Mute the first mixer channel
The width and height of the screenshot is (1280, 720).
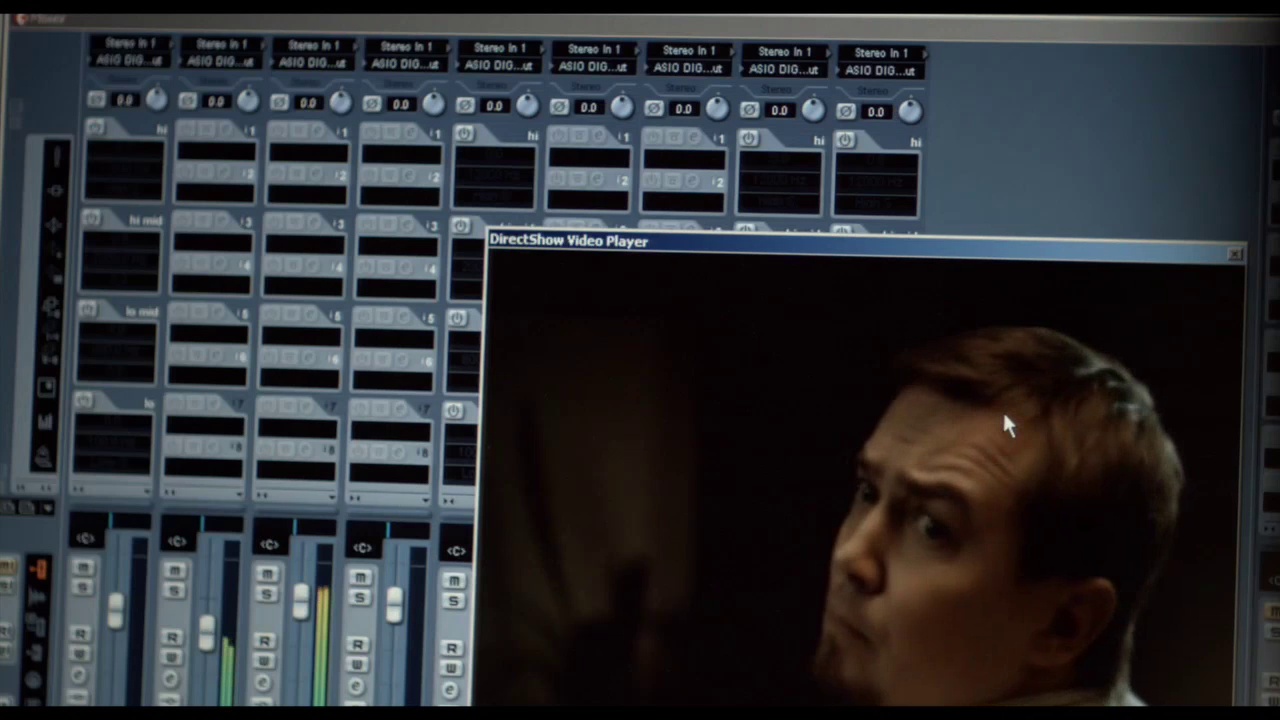pyautogui.click(x=83, y=567)
